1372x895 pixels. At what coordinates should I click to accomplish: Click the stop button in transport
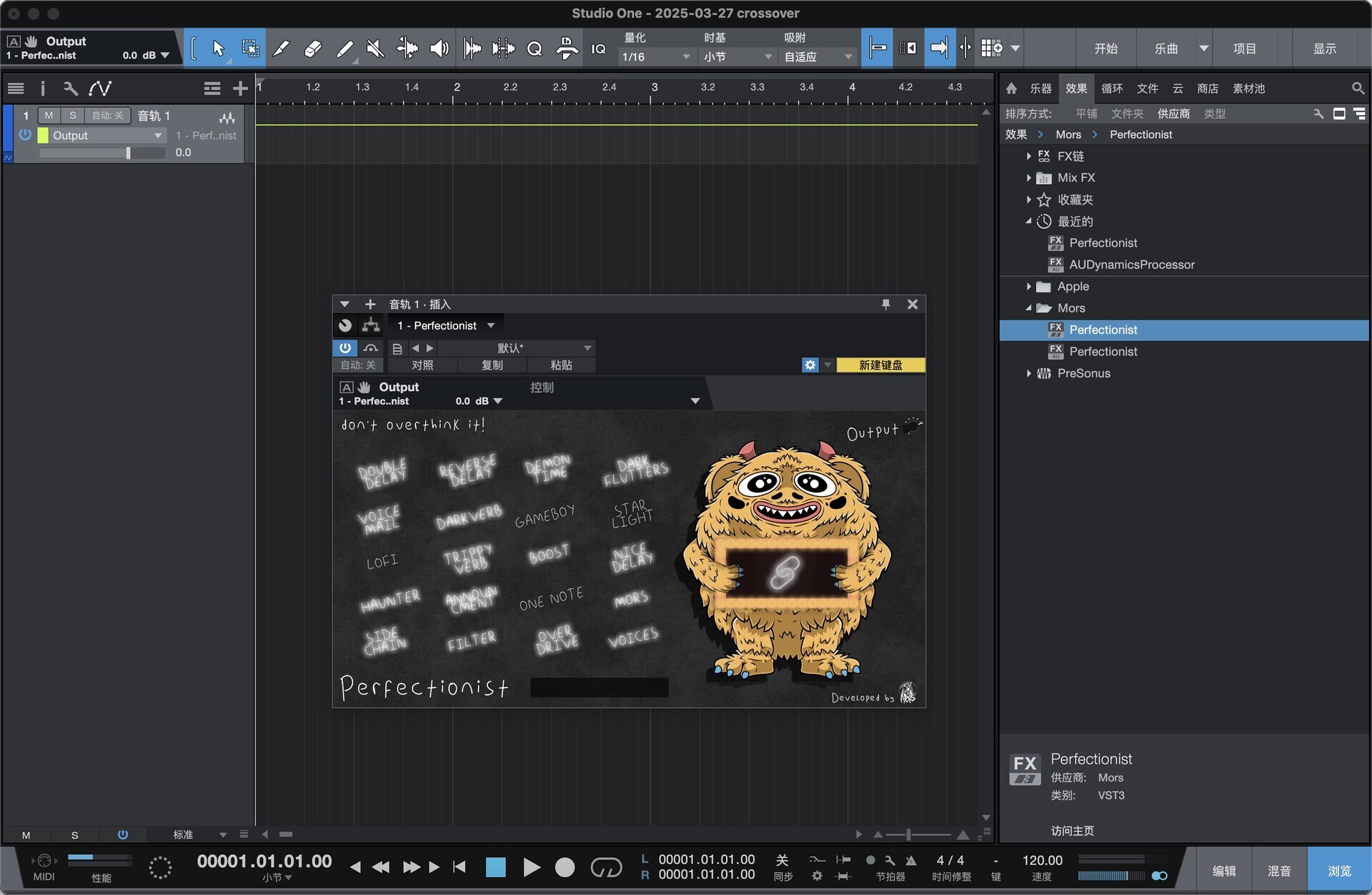point(495,867)
